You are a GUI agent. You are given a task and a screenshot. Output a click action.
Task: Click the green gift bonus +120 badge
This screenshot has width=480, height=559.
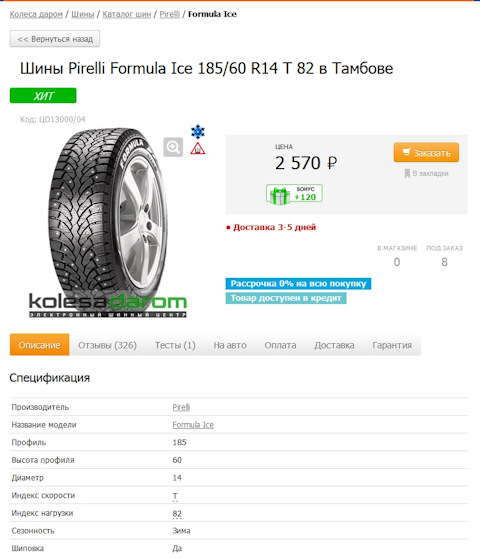click(x=294, y=194)
